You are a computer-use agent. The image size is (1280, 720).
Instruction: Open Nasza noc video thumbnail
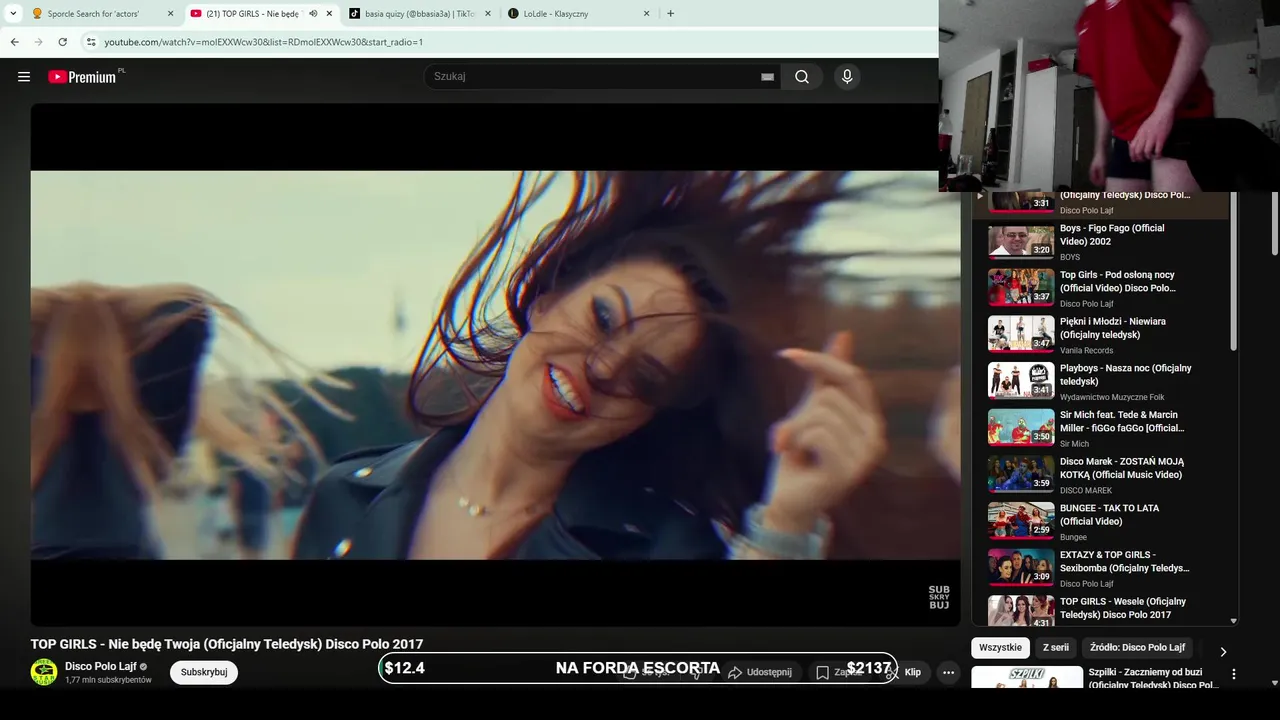pyautogui.click(x=1021, y=381)
